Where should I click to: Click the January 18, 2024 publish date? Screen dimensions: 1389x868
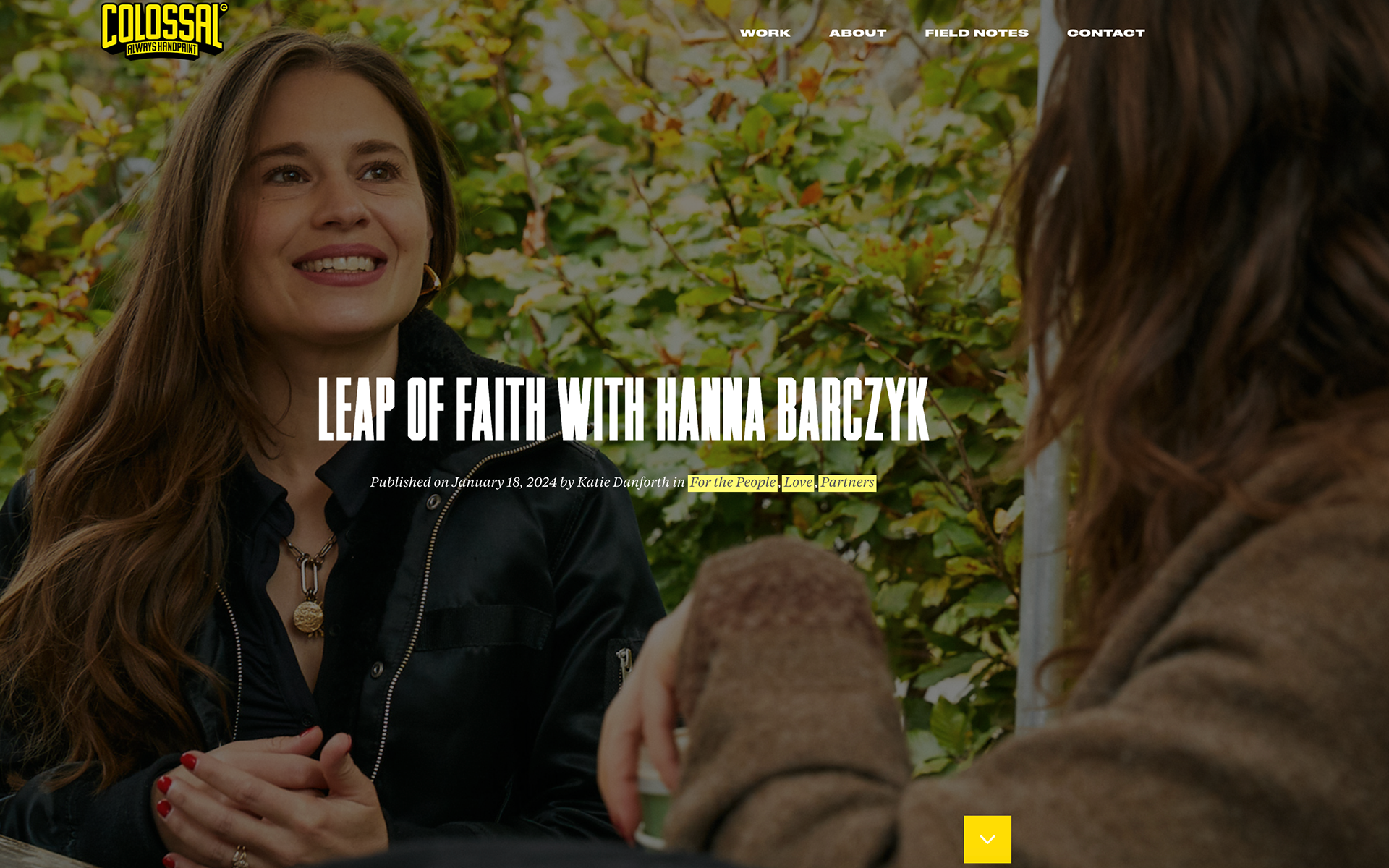point(504,482)
